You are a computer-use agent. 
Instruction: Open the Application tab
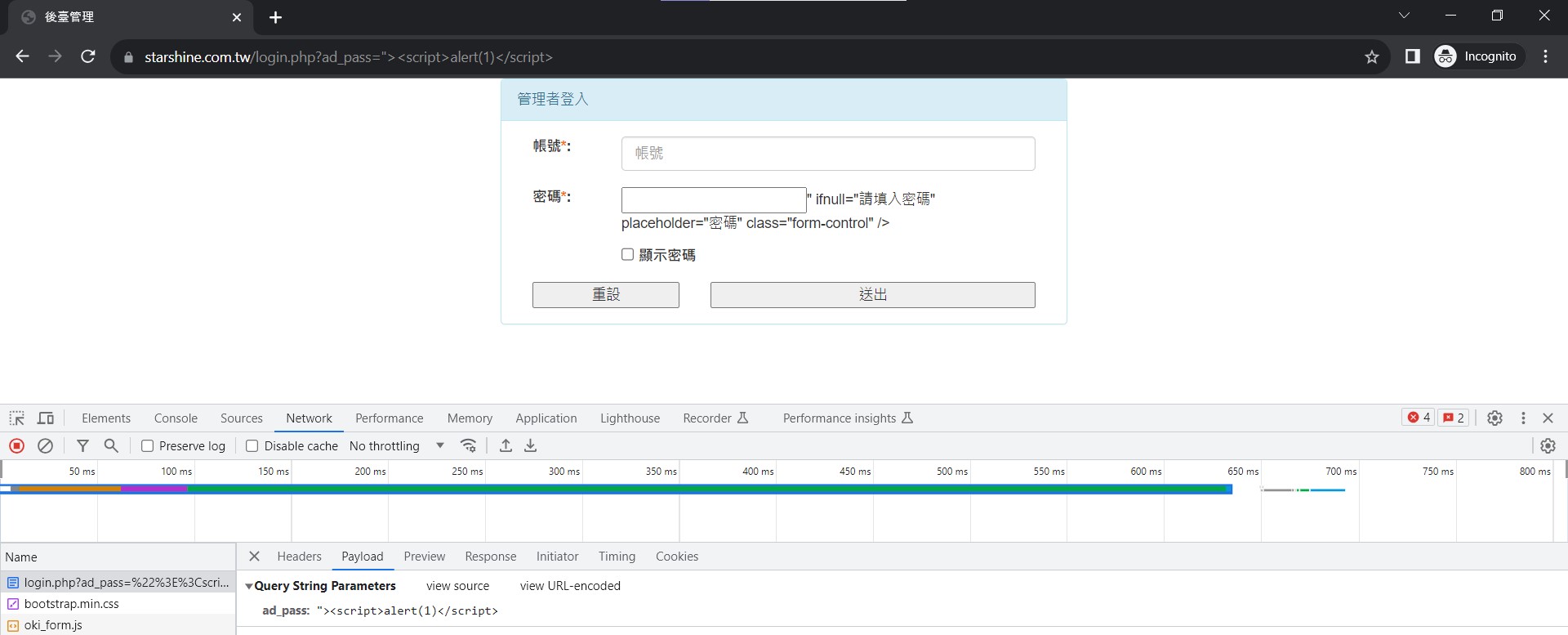click(x=546, y=418)
